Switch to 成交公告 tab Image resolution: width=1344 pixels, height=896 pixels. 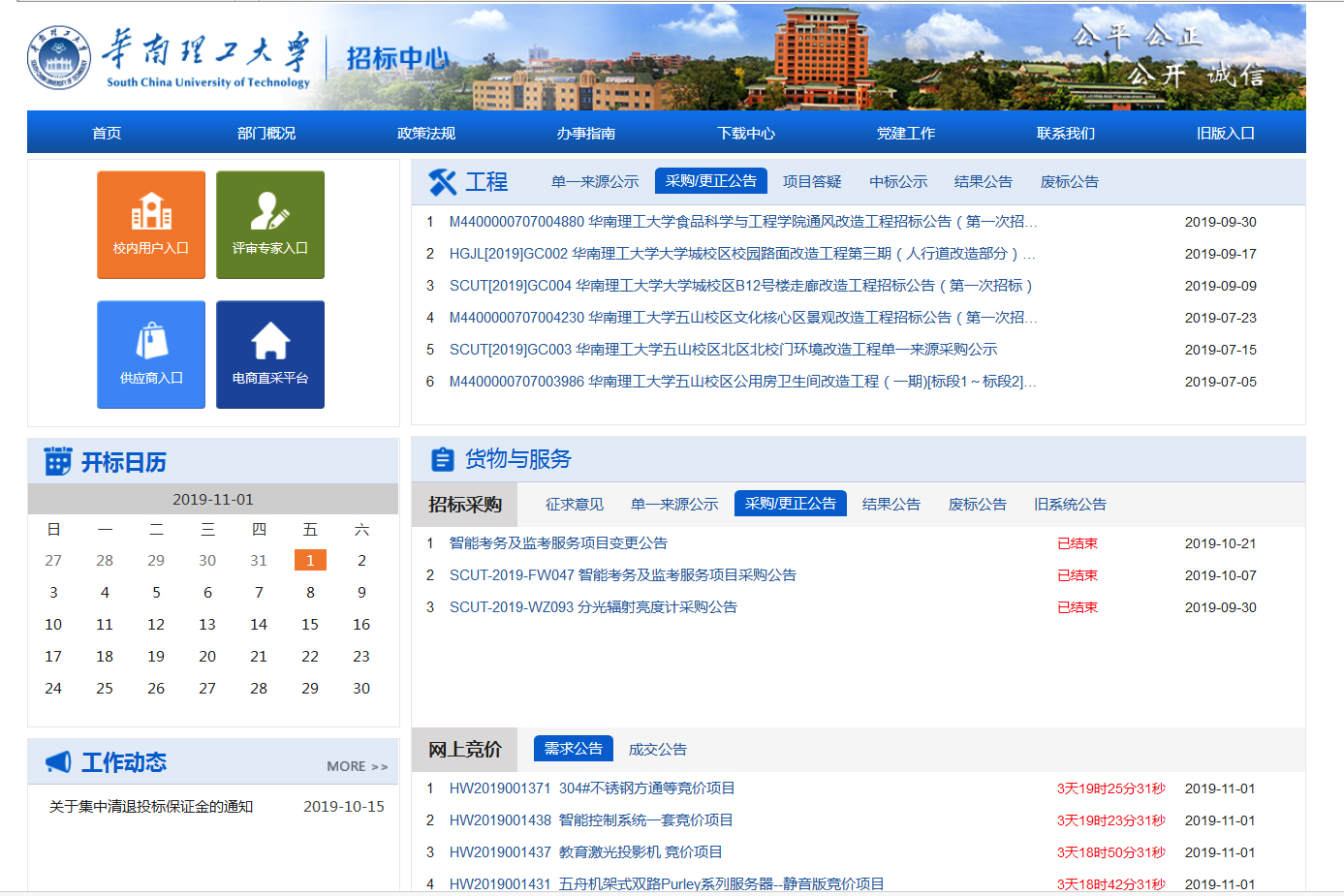[x=658, y=749]
